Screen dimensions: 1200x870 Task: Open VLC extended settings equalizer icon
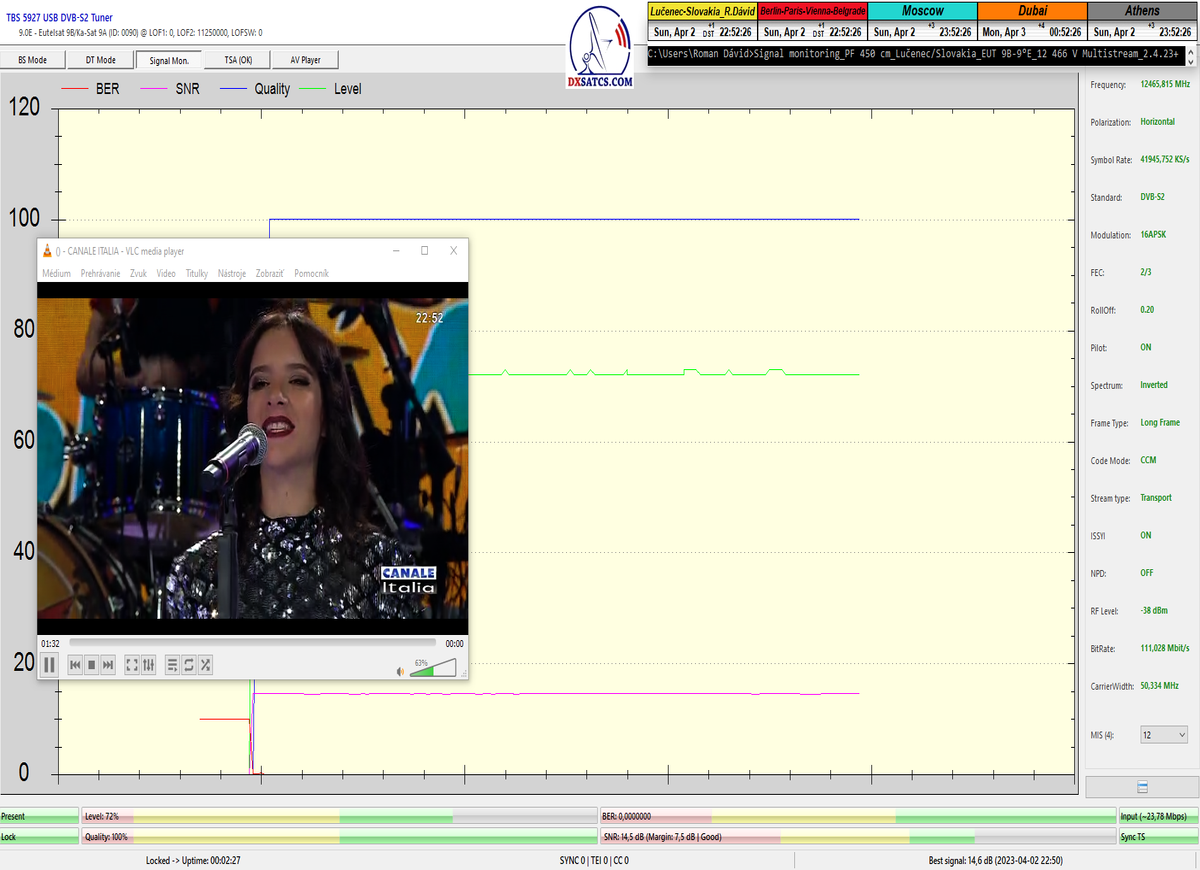(x=148, y=664)
